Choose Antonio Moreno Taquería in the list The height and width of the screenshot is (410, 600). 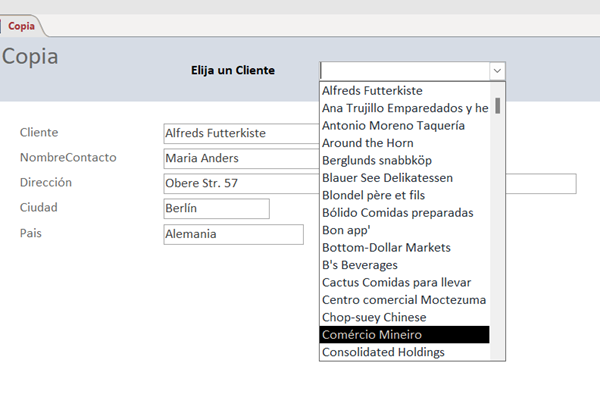pos(404,126)
